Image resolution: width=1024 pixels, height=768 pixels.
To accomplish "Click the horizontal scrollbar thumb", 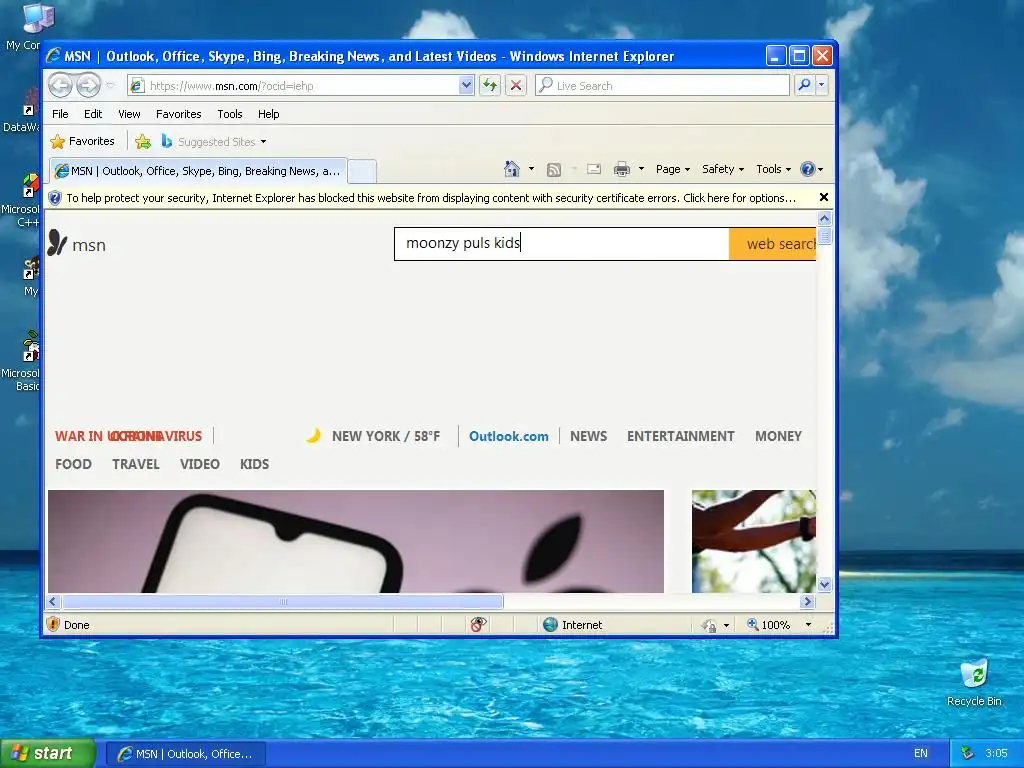I will [283, 601].
